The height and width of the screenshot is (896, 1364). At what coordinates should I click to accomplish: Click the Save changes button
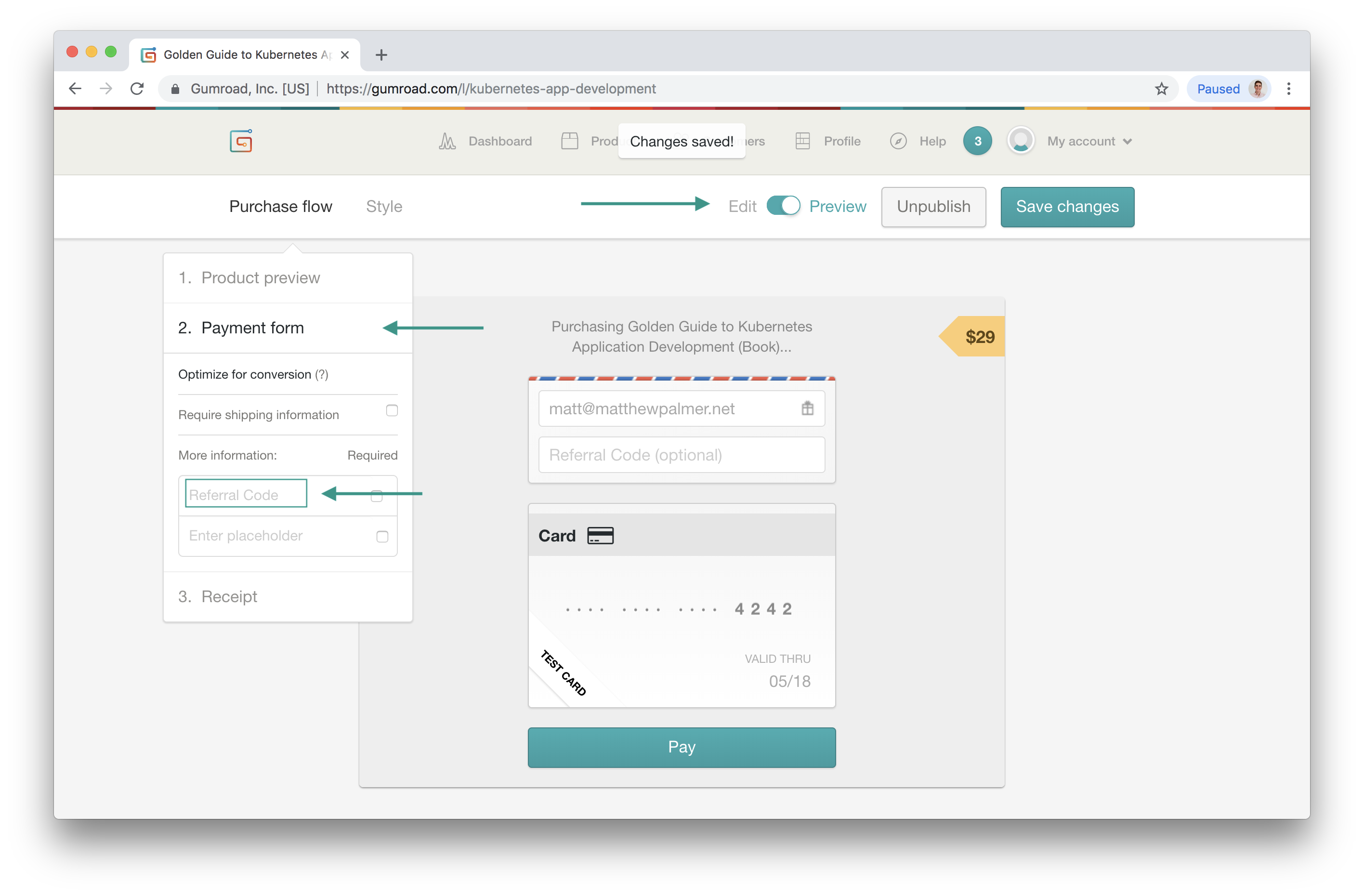click(x=1067, y=206)
